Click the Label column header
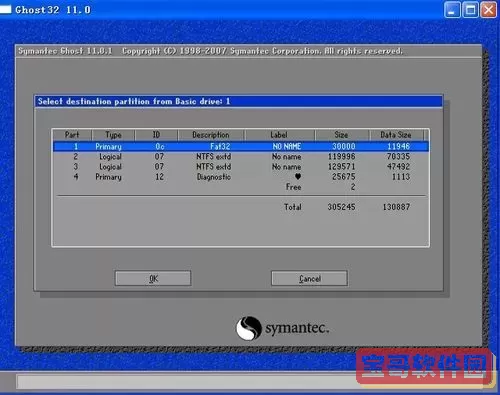The height and width of the screenshot is (395, 500). [x=279, y=135]
